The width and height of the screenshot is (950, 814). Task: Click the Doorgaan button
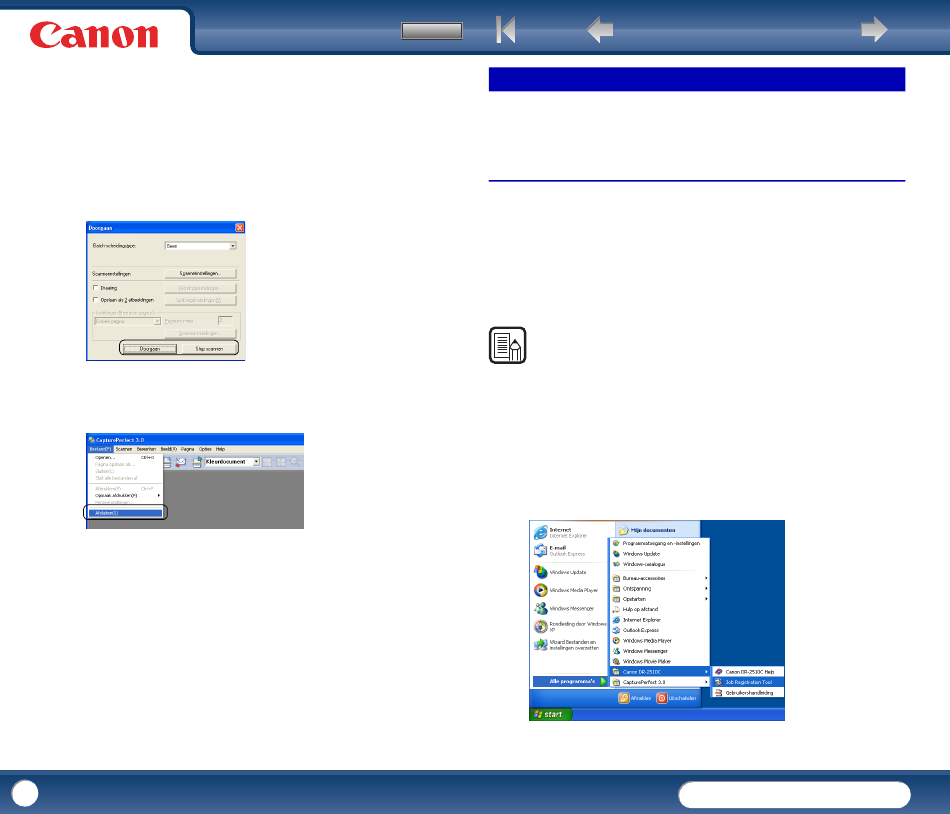(x=151, y=348)
